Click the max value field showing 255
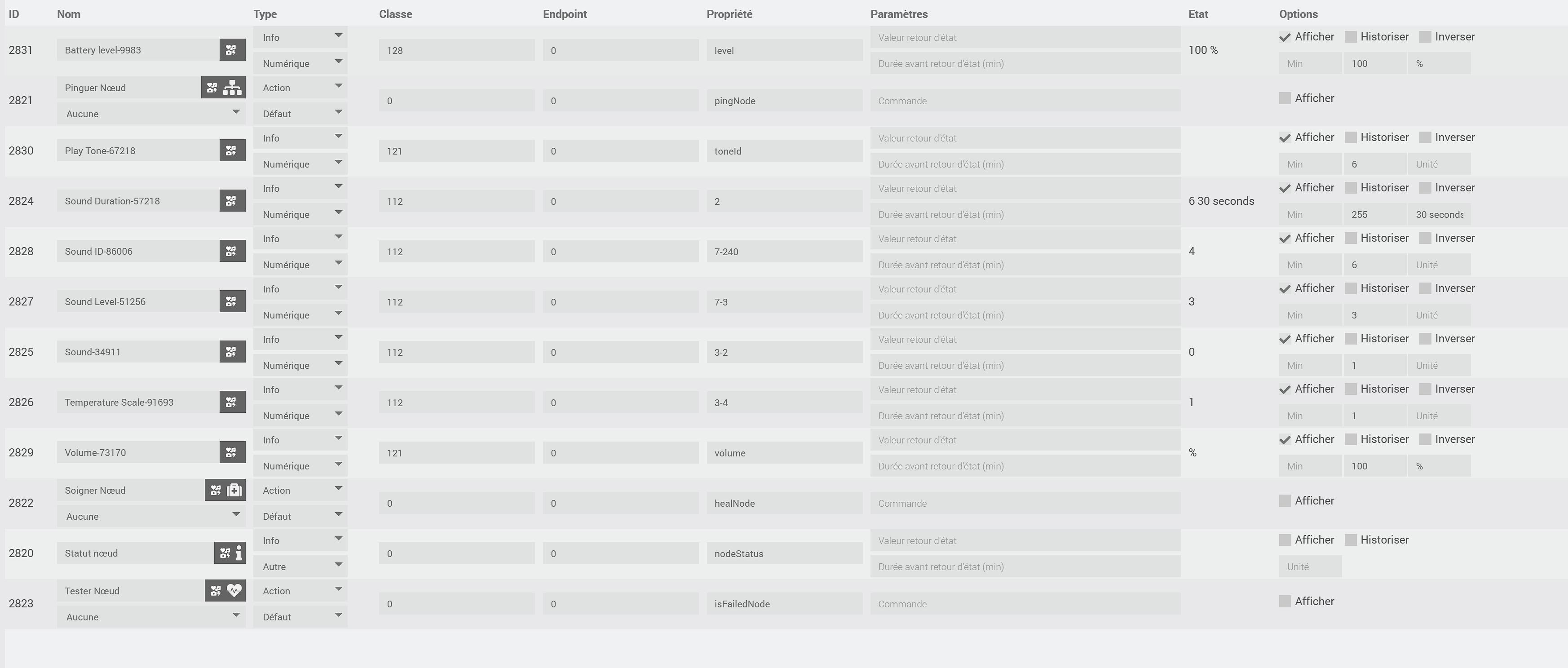Screen dimensions: 1568x668 [1374, 214]
